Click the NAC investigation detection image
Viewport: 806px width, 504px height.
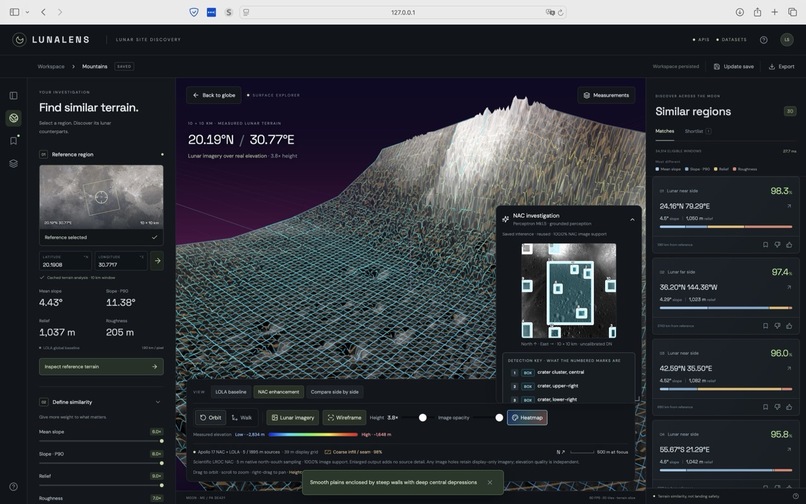click(x=569, y=291)
